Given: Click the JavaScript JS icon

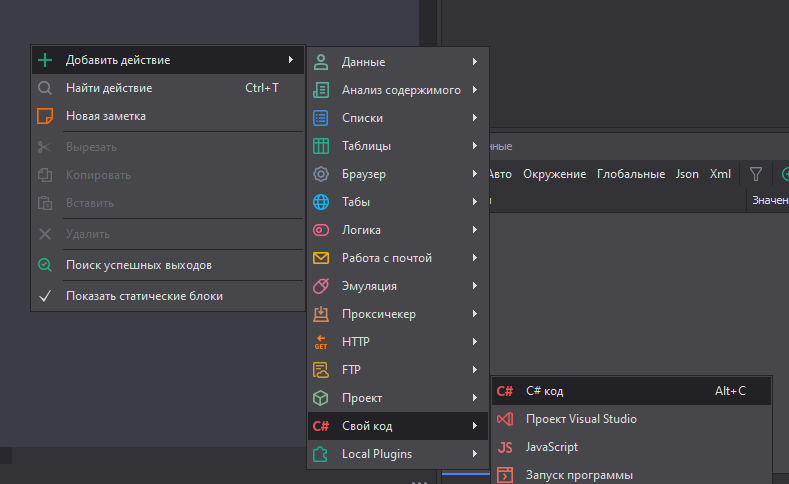Looking at the screenshot, I should click(505, 447).
